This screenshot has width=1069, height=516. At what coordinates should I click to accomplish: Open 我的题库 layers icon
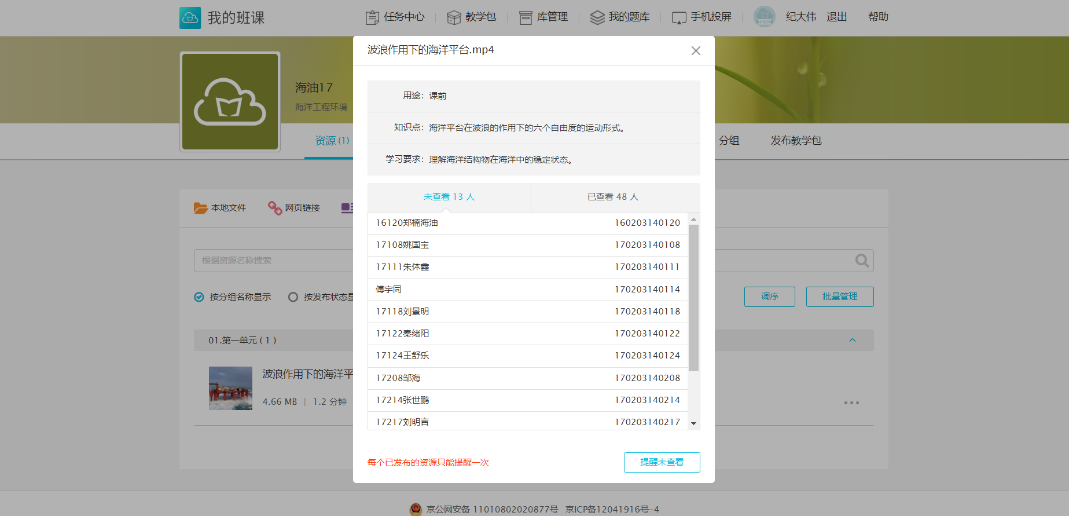[597, 17]
